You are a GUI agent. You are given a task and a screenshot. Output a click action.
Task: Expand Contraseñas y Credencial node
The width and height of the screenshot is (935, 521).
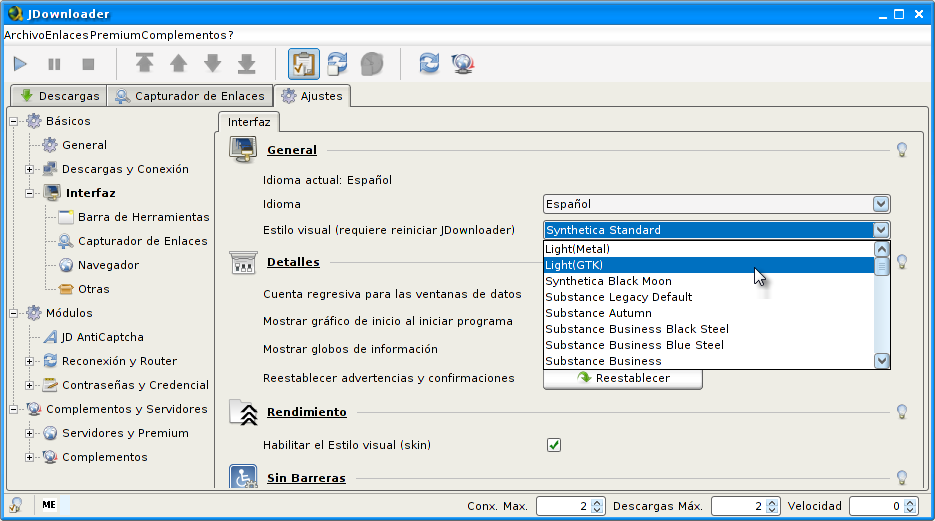pos(29,385)
